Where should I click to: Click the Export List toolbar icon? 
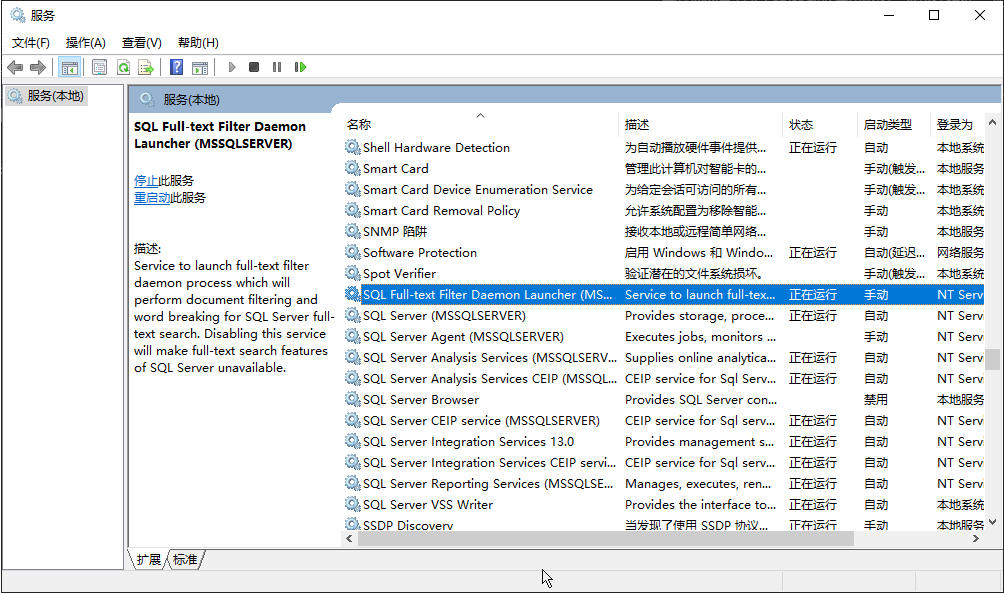[x=146, y=67]
